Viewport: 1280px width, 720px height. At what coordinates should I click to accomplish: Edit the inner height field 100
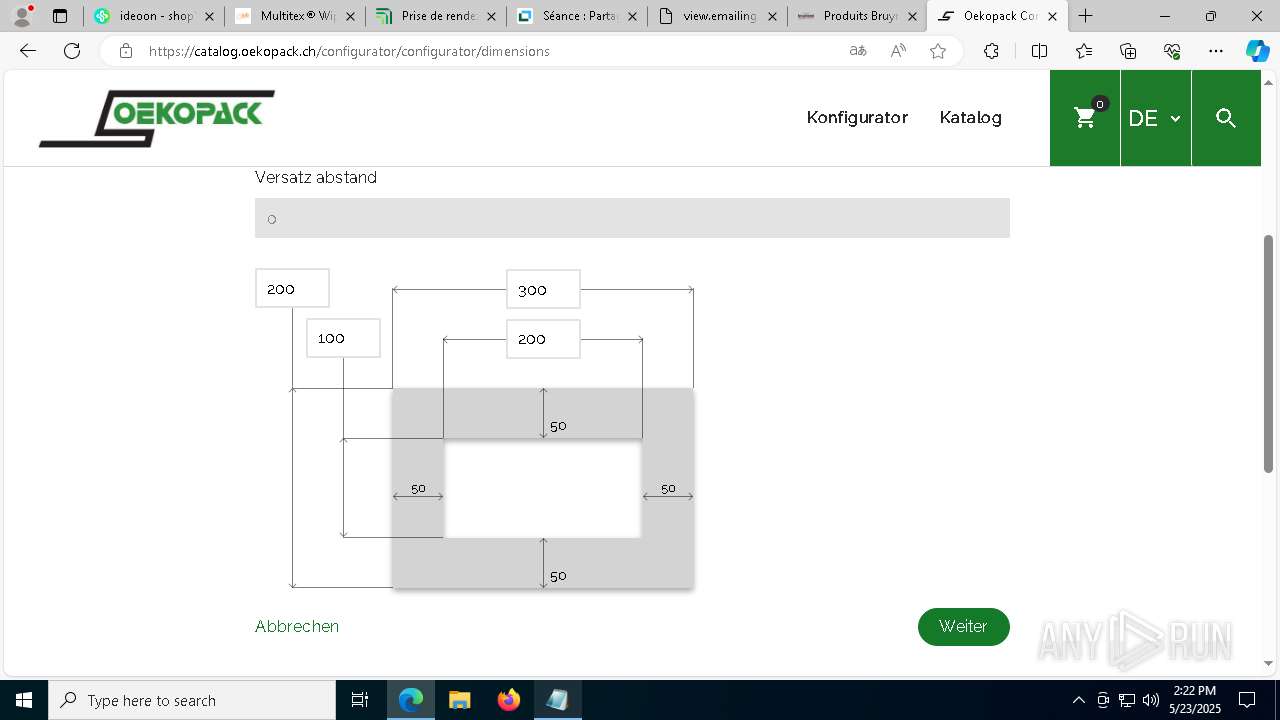click(x=343, y=338)
